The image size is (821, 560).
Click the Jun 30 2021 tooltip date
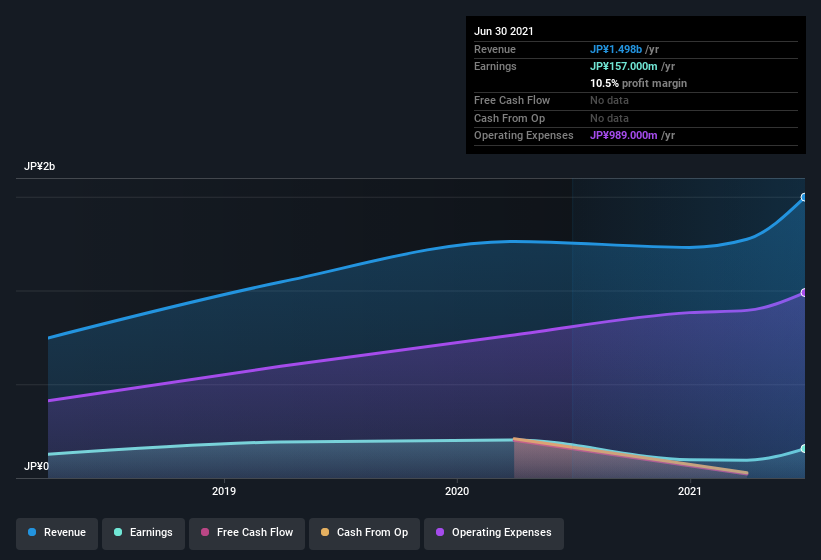504,31
